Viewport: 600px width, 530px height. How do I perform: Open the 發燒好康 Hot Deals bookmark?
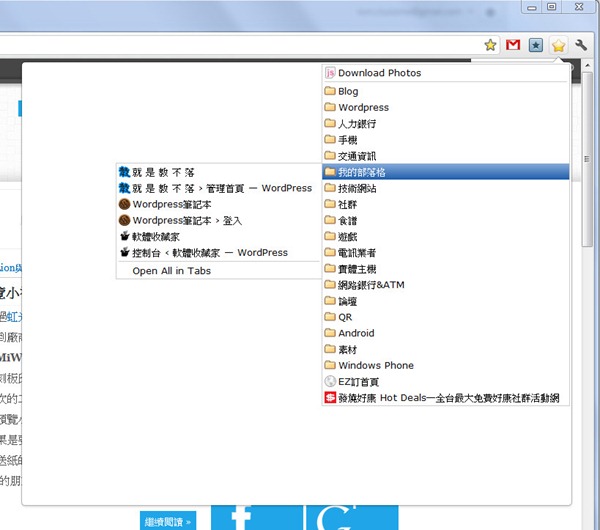[x=446, y=398]
